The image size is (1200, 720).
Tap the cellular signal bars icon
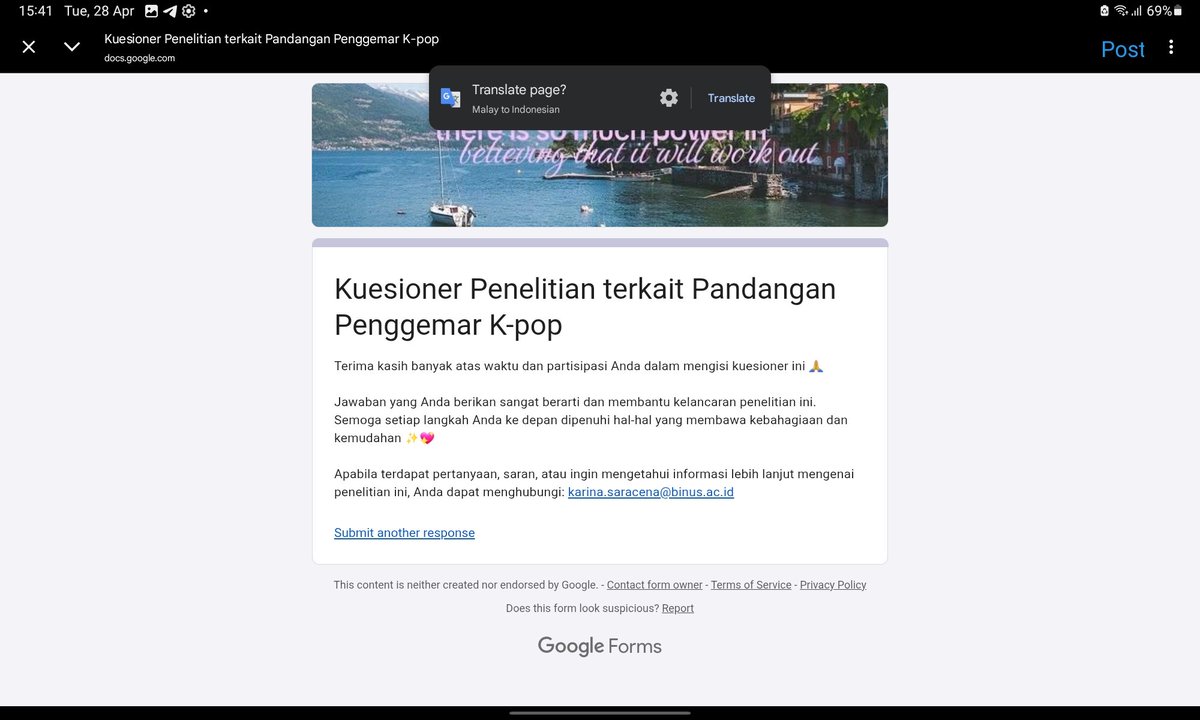[x=1137, y=11]
